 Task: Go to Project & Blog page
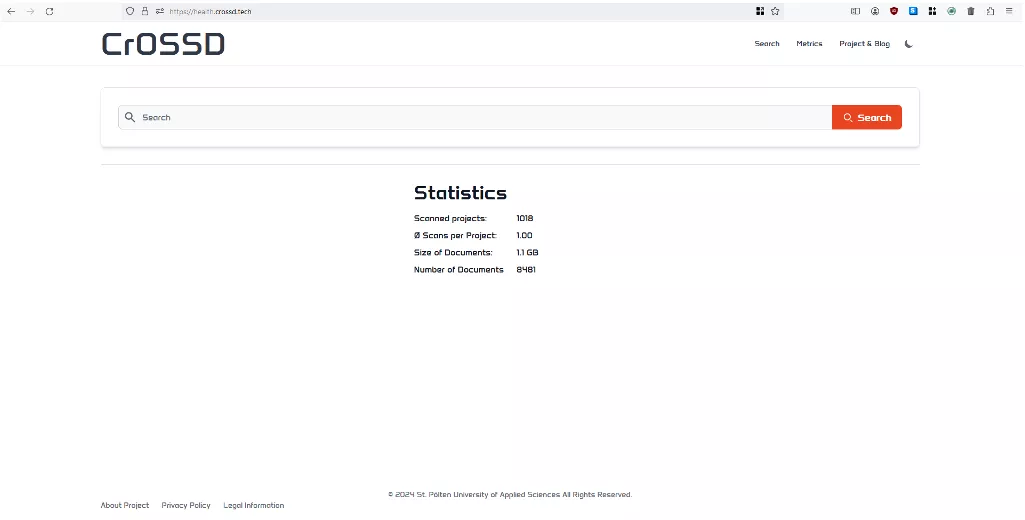(x=864, y=44)
